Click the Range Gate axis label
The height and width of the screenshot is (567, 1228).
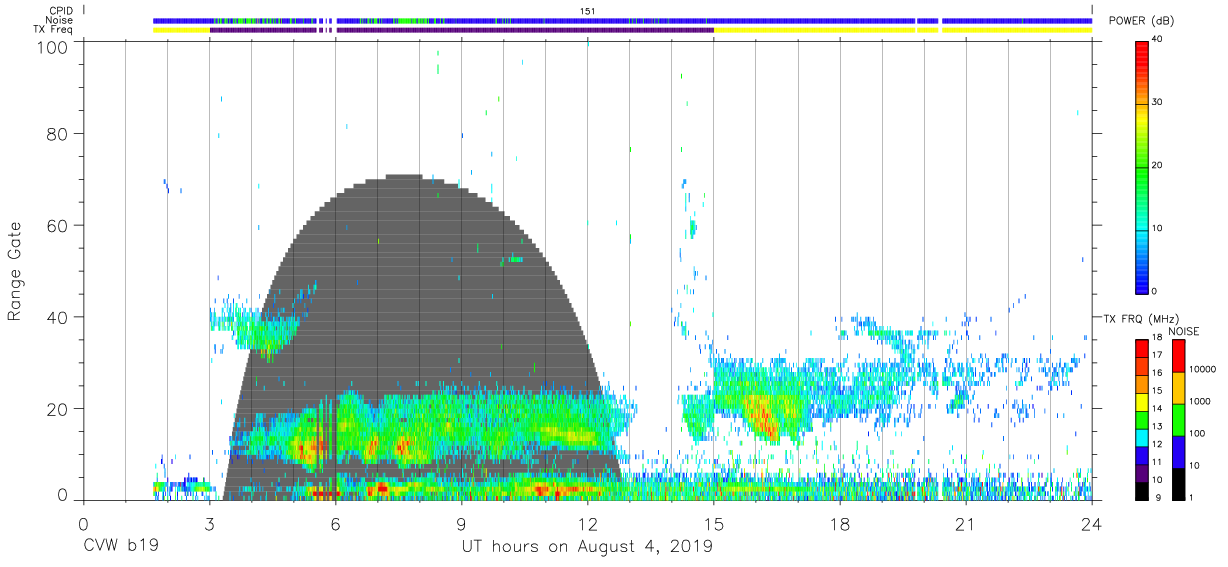[x=15, y=271]
